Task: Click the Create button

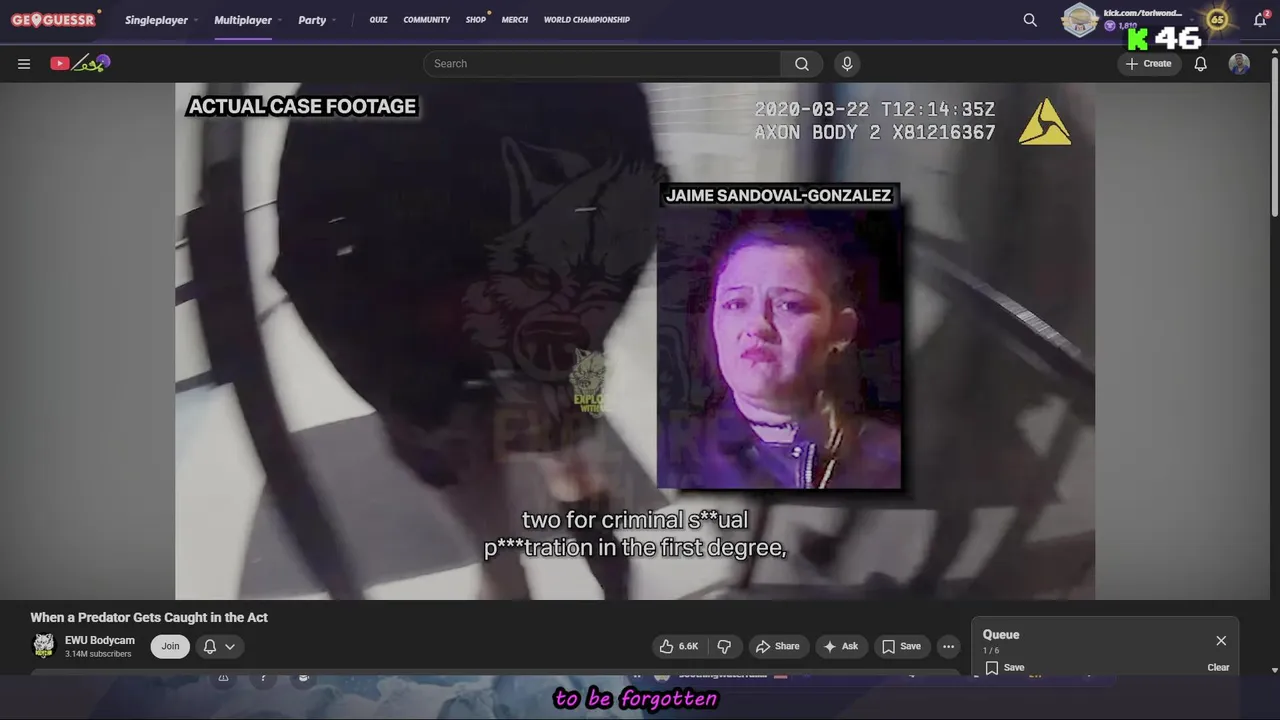Action: [1148, 64]
